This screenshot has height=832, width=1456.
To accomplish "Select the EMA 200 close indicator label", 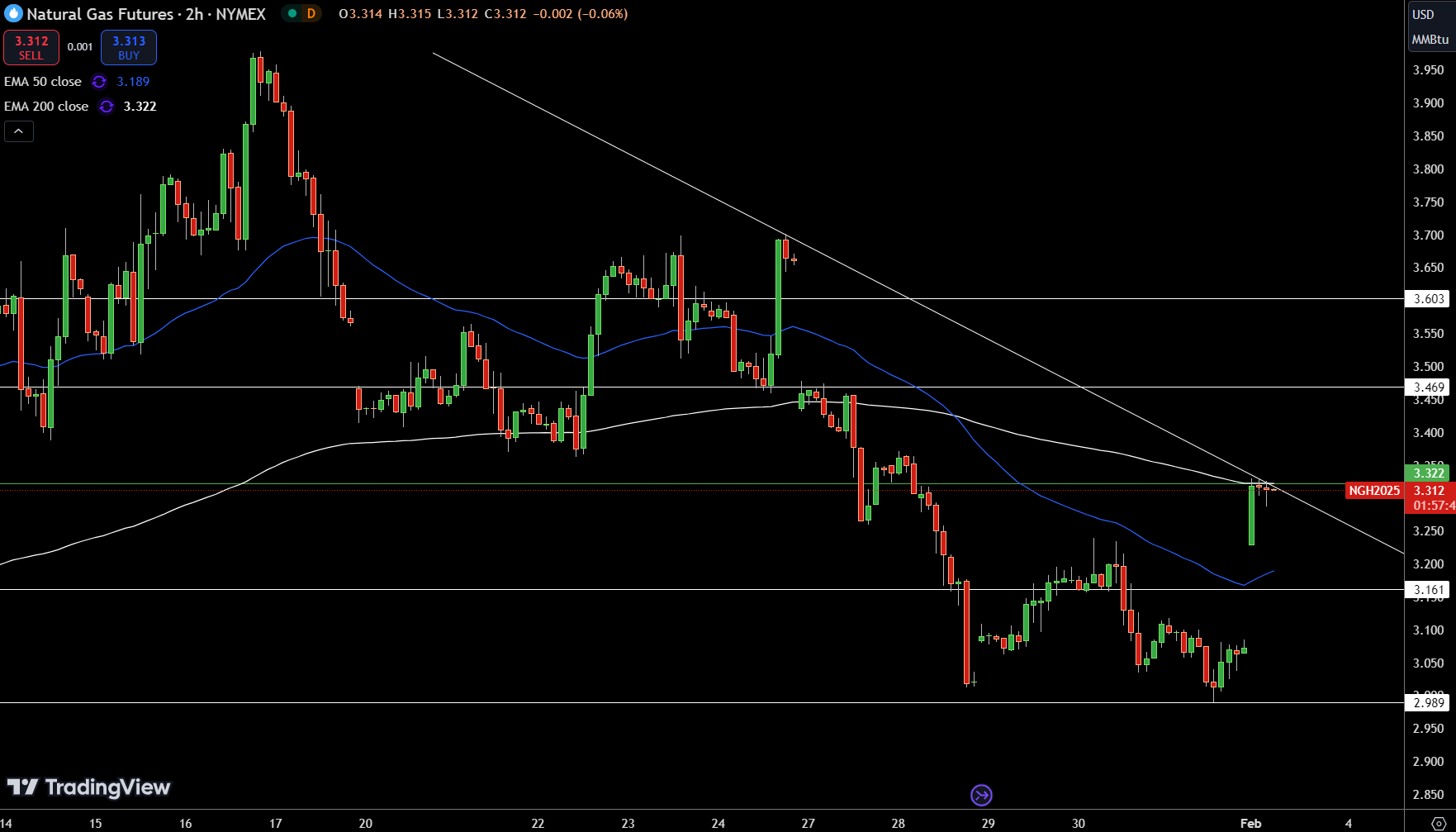I will 46,107.
